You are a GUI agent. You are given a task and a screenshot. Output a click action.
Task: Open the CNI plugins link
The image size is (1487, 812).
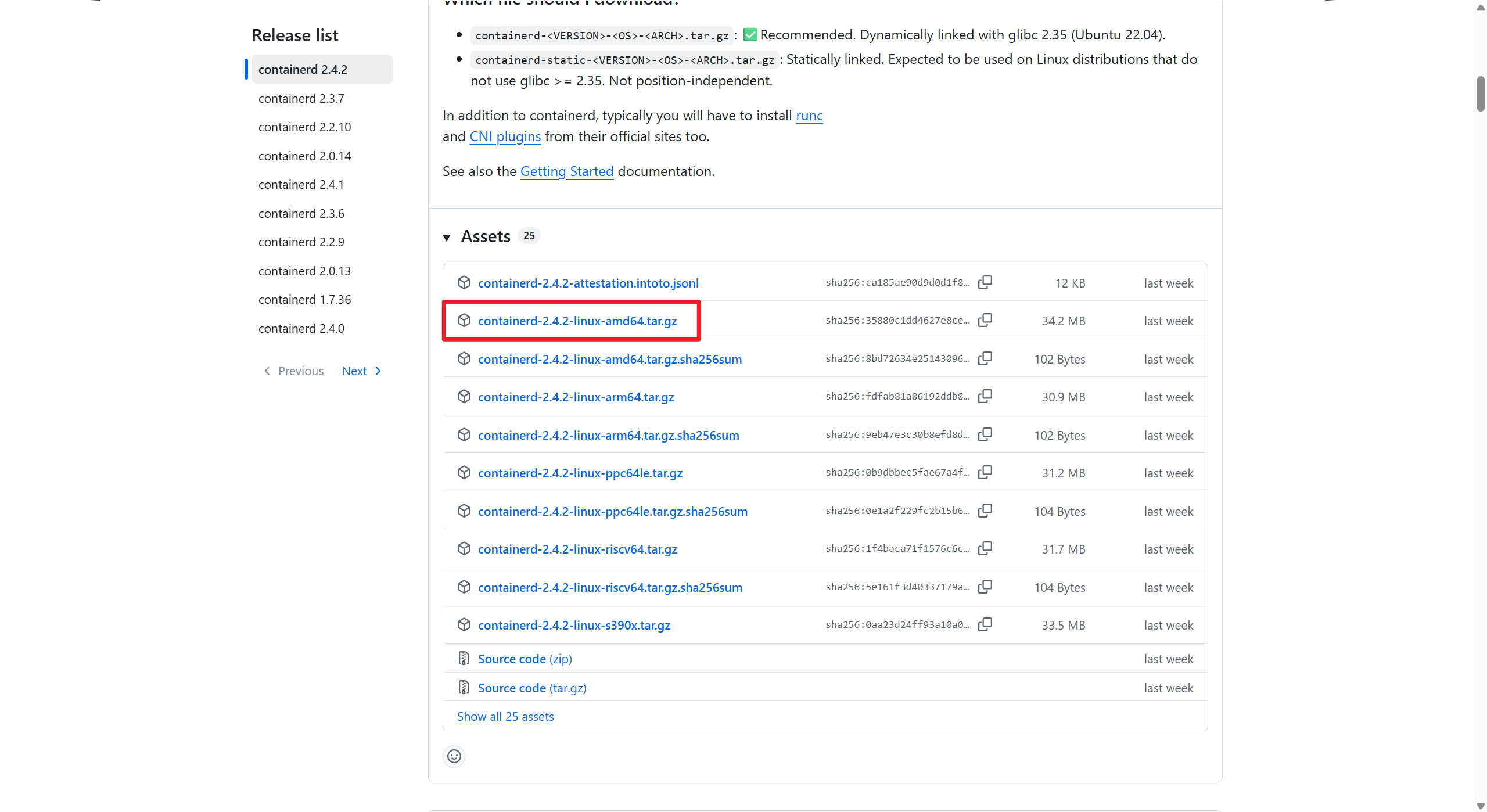click(x=505, y=136)
